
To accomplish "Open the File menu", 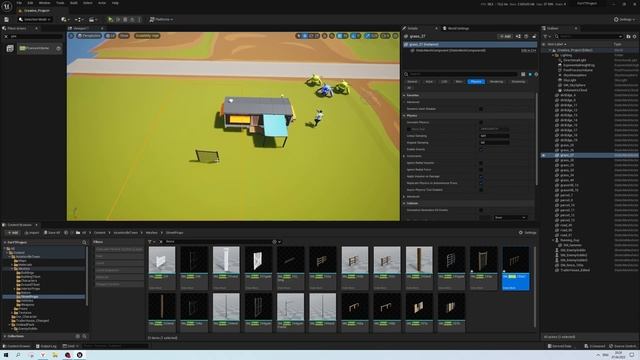I will 19,3.
